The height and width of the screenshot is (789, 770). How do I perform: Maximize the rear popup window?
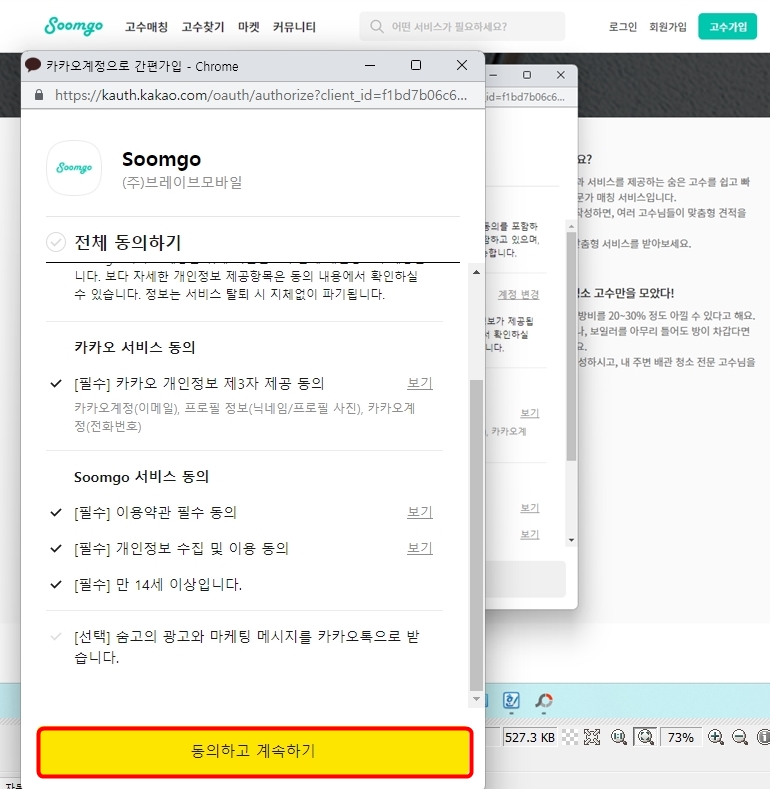pyautogui.click(x=527, y=75)
